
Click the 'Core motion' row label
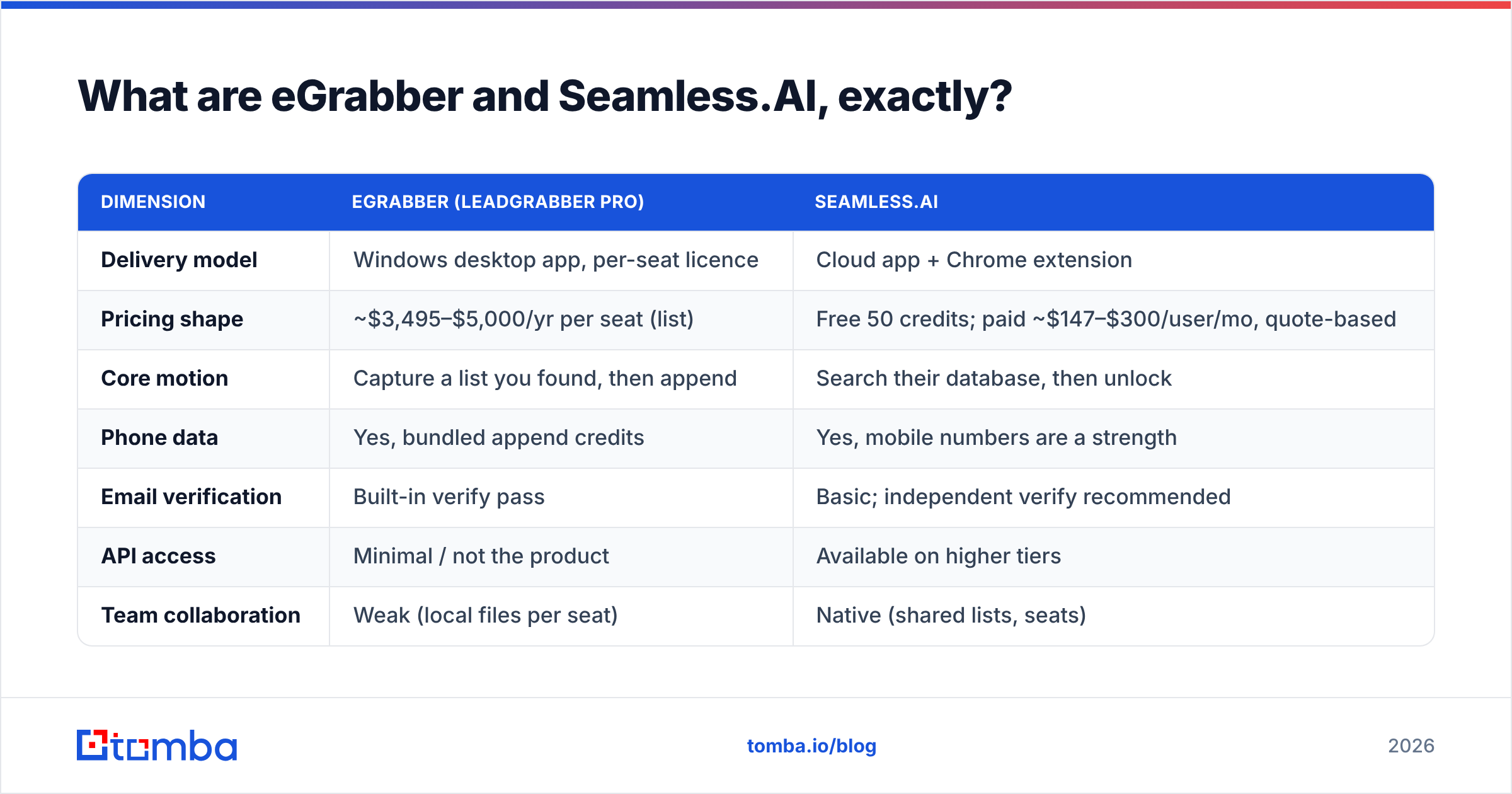coord(164,378)
